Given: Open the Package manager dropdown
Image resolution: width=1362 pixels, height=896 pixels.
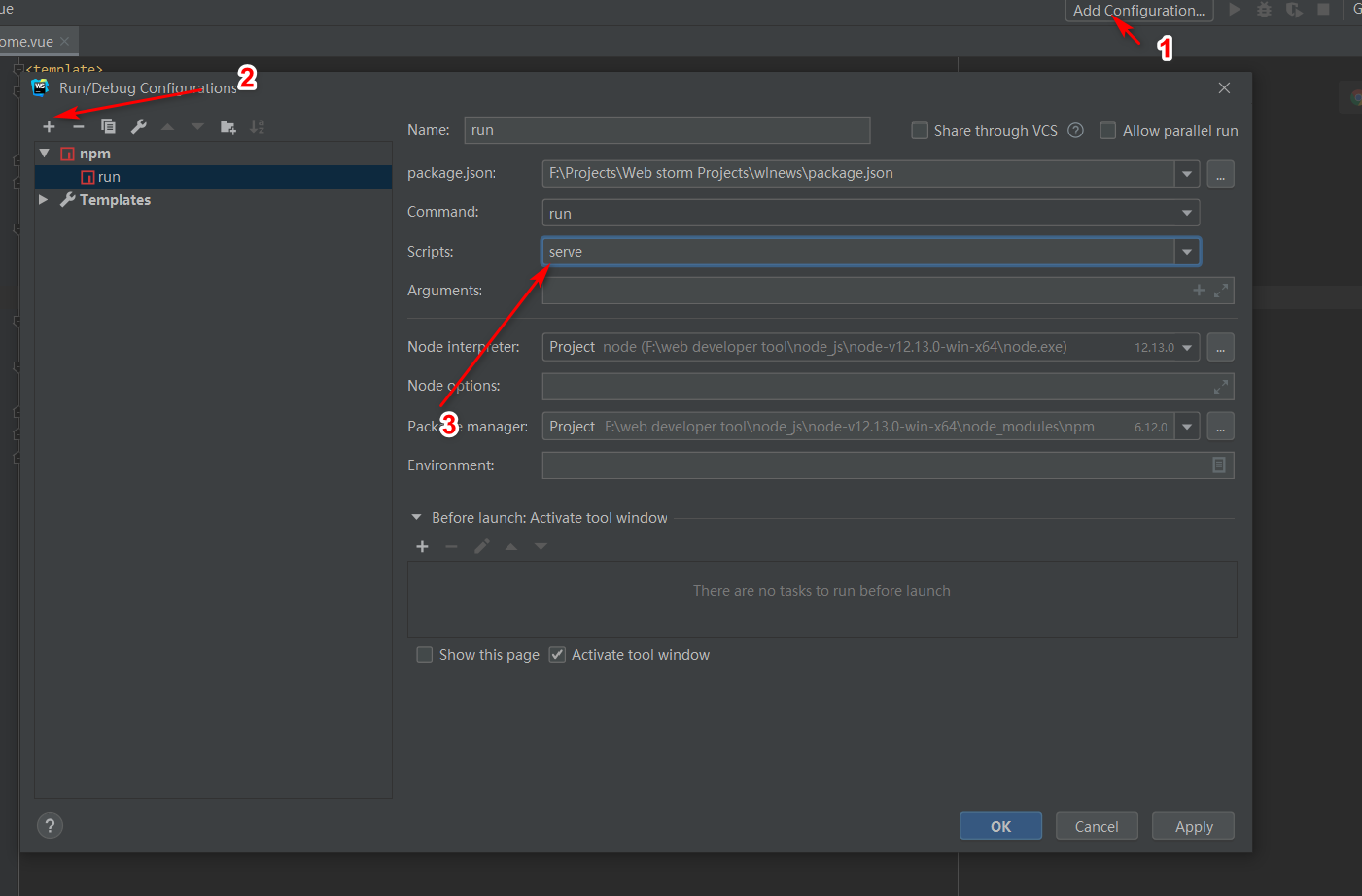Looking at the screenshot, I should 1187,427.
